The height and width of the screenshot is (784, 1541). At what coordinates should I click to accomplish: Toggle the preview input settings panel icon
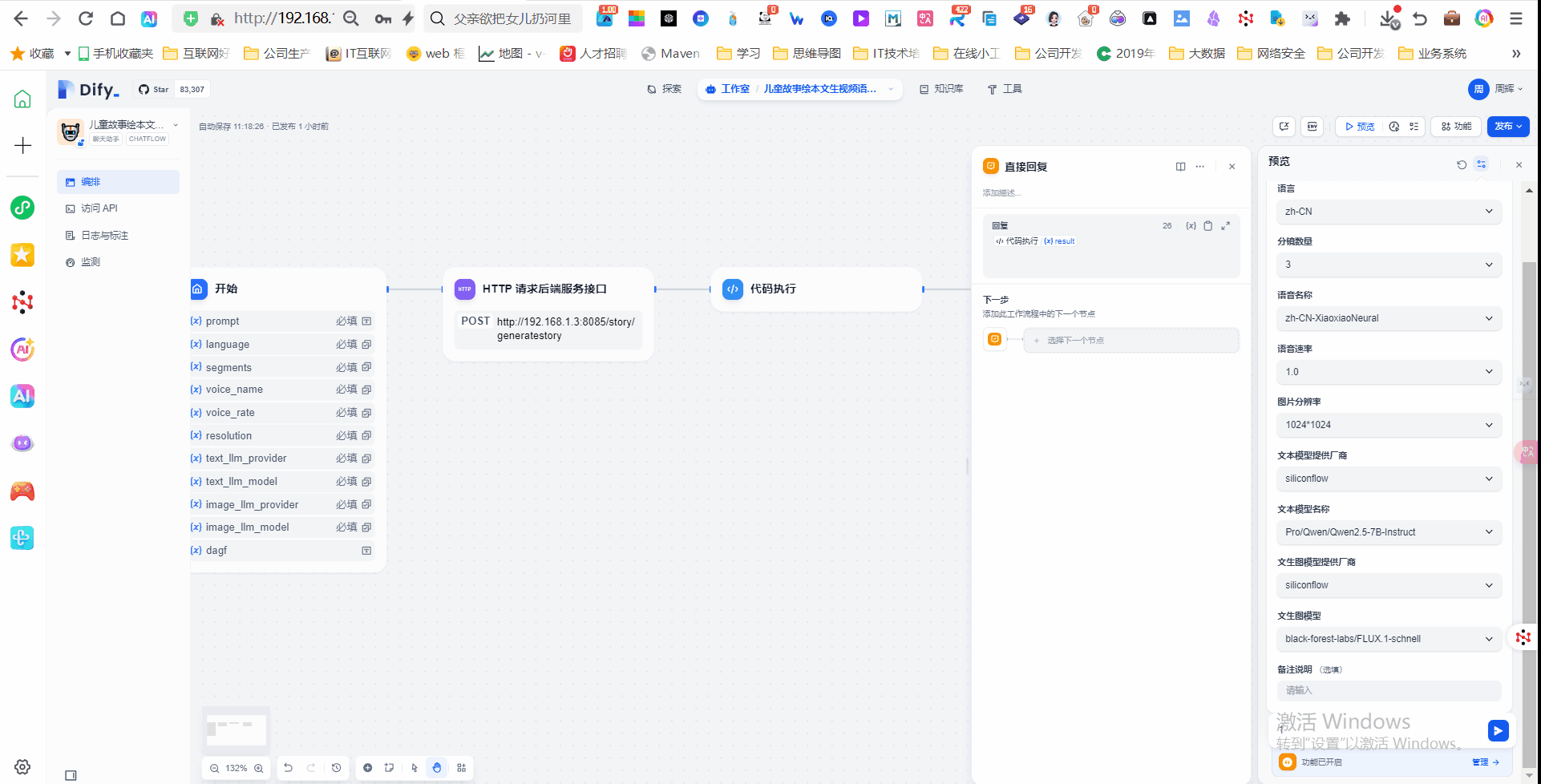coord(1481,164)
